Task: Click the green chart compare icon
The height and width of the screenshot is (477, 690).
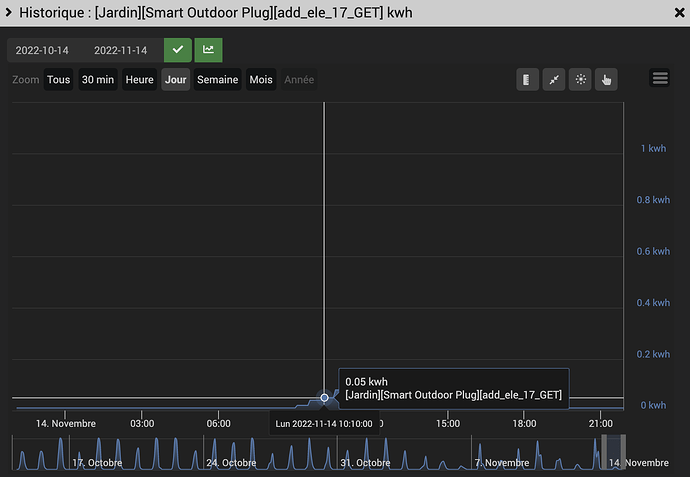Action: [x=209, y=50]
